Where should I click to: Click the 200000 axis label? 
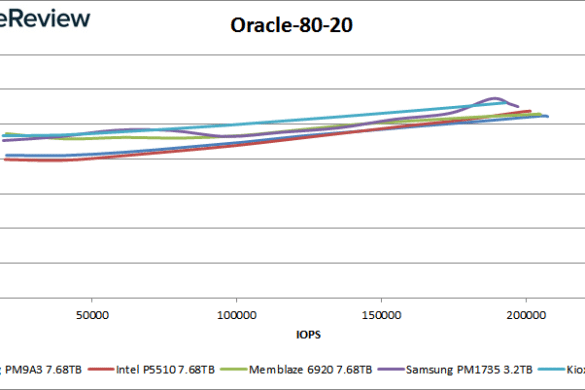(x=526, y=315)
